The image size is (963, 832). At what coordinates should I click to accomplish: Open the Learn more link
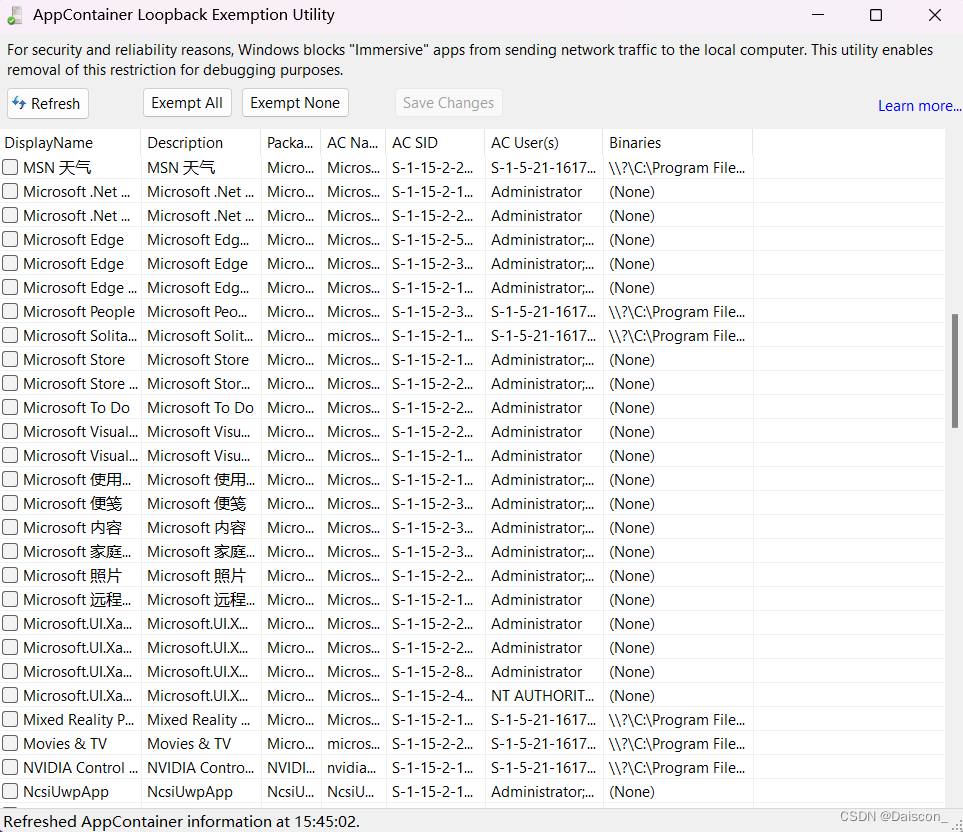[919, 106]
